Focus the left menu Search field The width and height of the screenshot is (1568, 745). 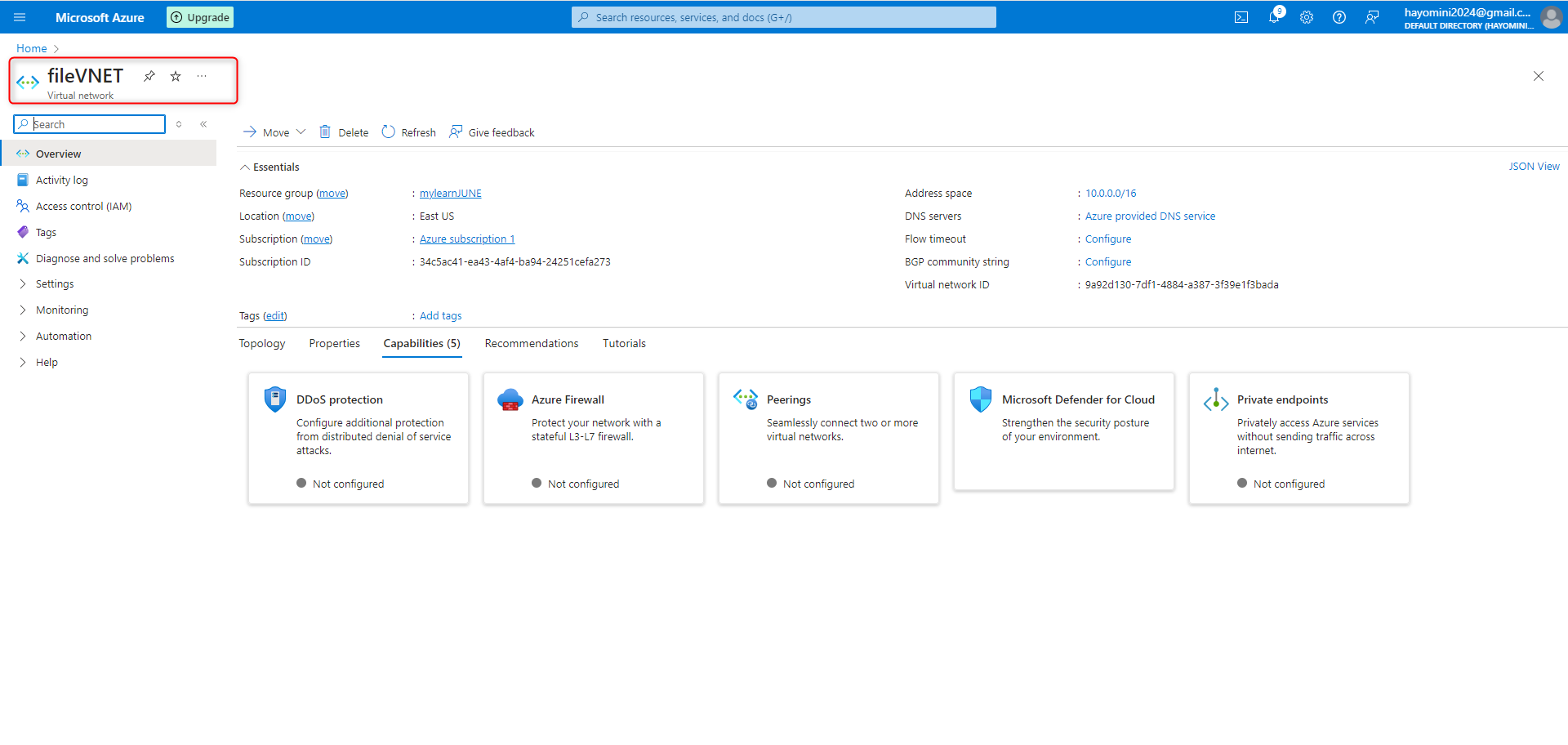tap(90, 124)
